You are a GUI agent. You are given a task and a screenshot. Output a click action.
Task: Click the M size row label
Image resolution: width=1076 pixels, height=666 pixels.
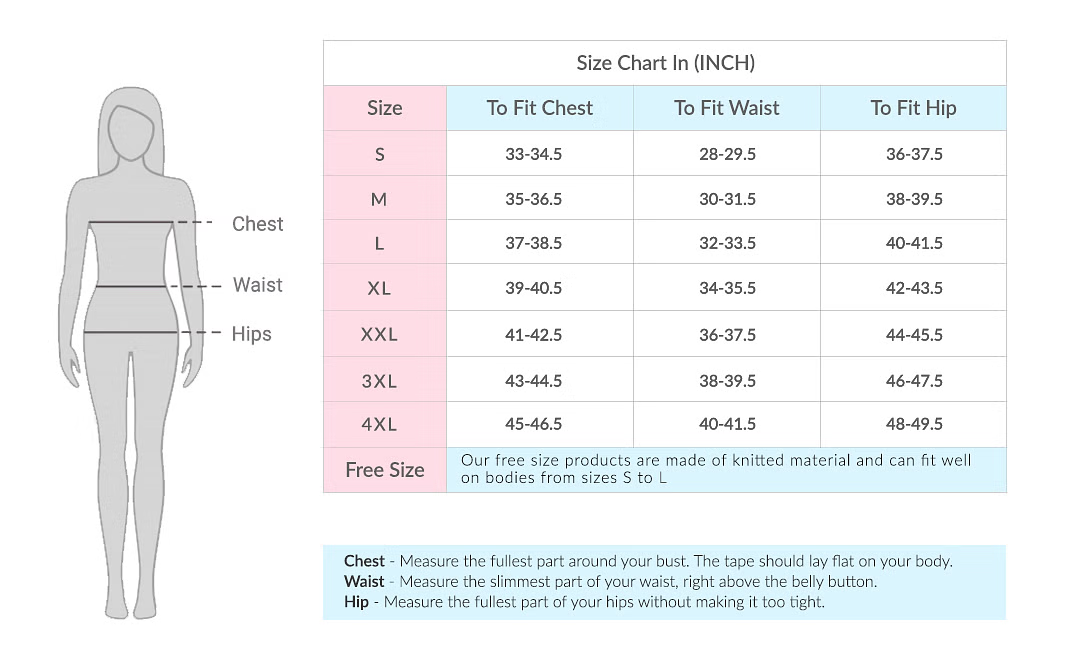(x=379, y=199)
